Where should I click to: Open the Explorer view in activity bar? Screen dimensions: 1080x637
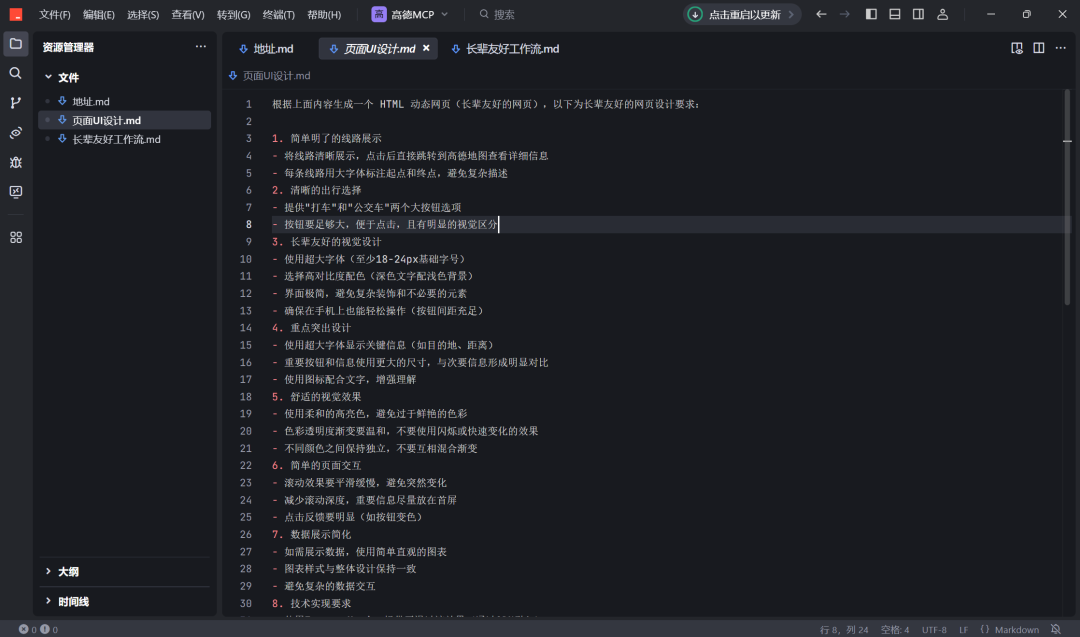(x=15, y=44)
